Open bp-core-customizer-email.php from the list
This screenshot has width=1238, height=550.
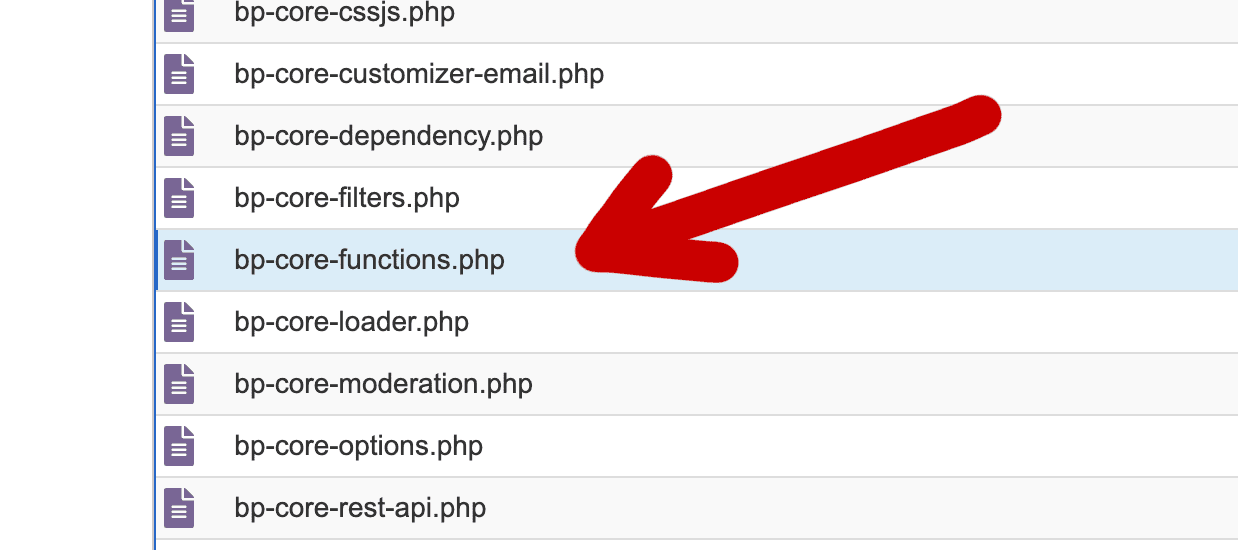pos(419,74)
